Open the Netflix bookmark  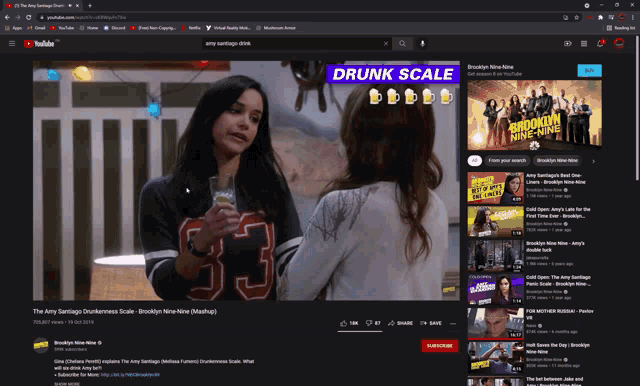click(191, 28)
